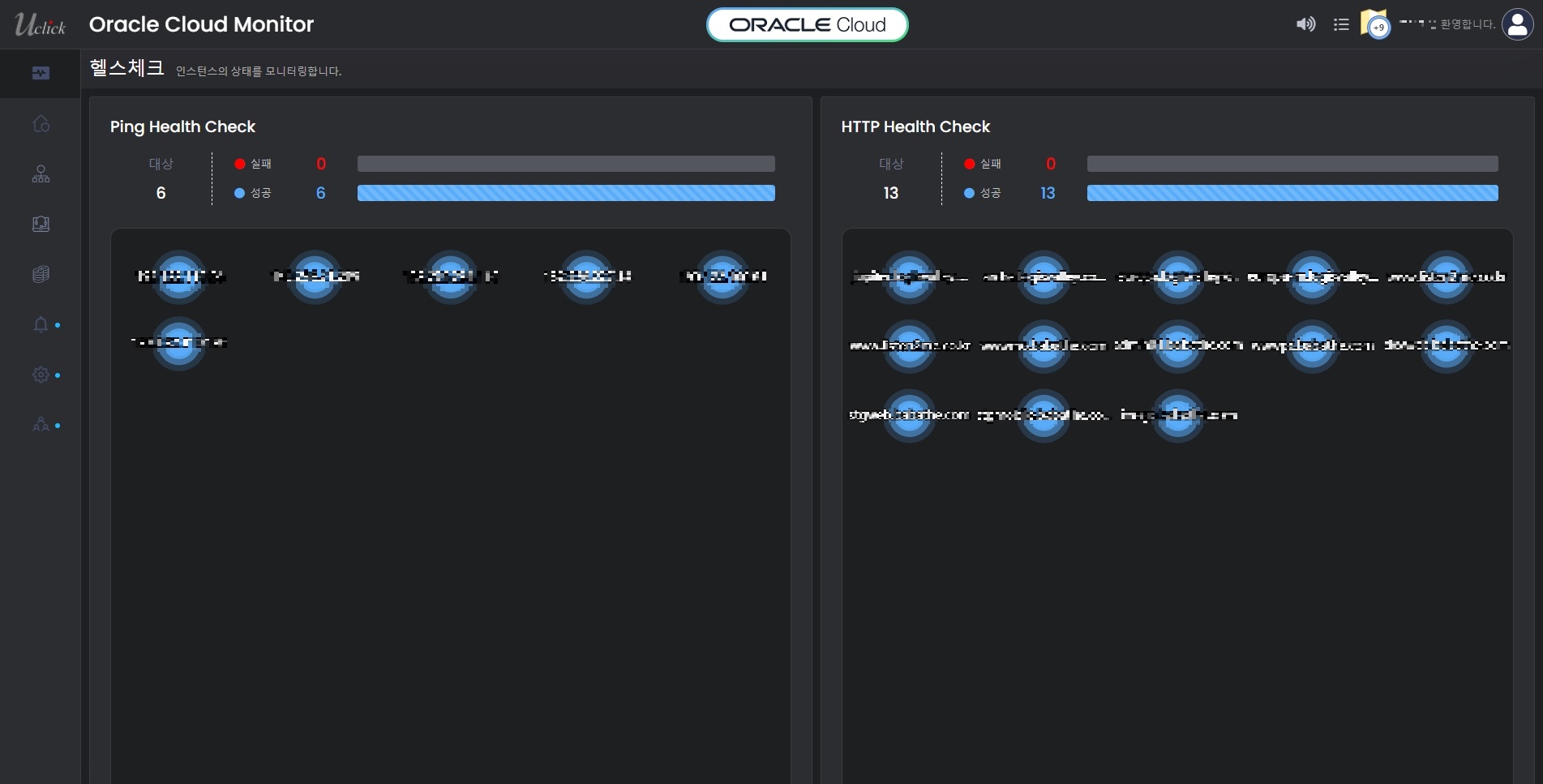
Task: Open the database stack sidebar icon
Action: point(41,274)
